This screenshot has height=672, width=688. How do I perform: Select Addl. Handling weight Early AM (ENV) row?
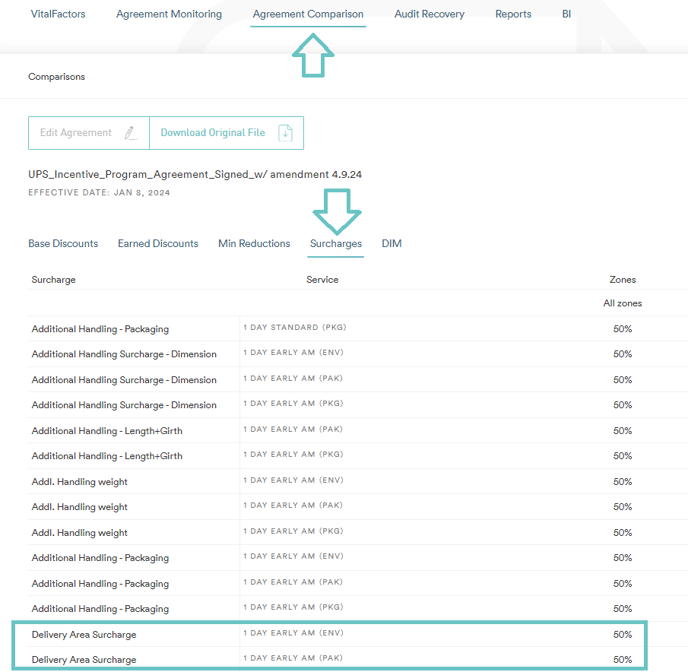click(x=358, y=481)
